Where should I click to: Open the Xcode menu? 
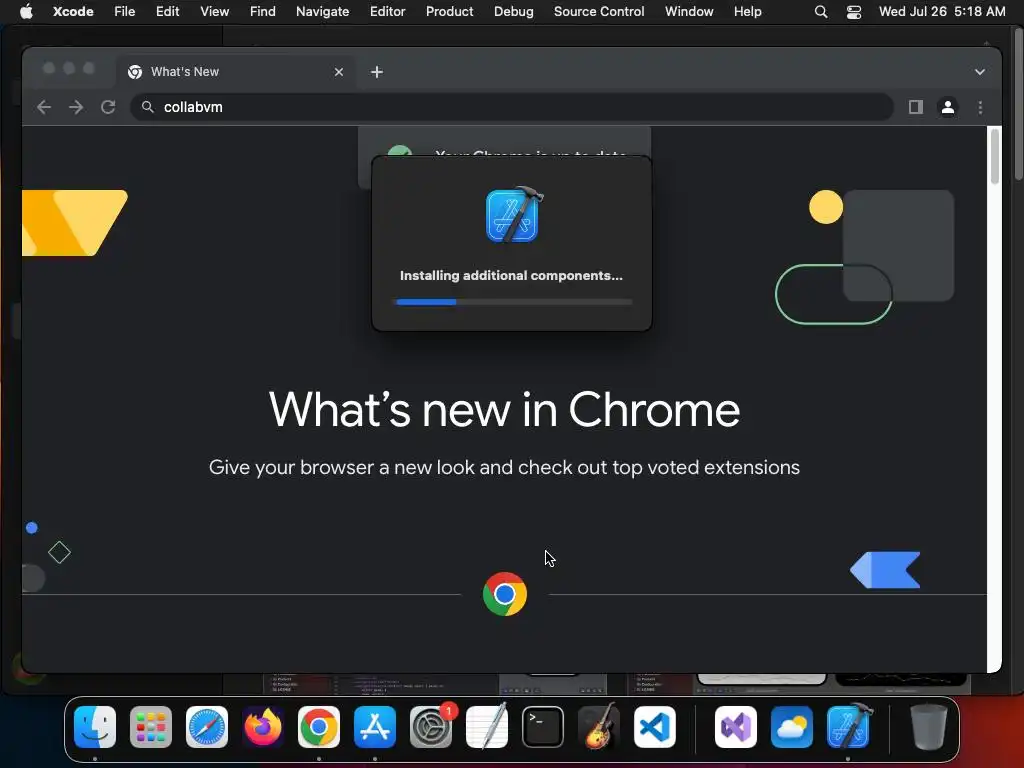point(73,12)
